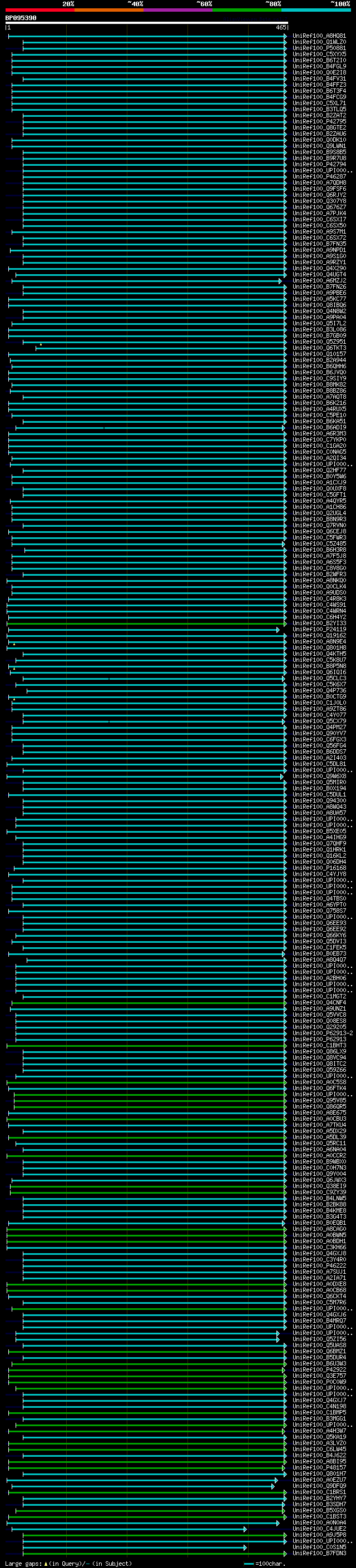This screenshot has height=1568, width=356.
Task: Open hit UniRef100_C5XYX5
Action: point(319,54)
